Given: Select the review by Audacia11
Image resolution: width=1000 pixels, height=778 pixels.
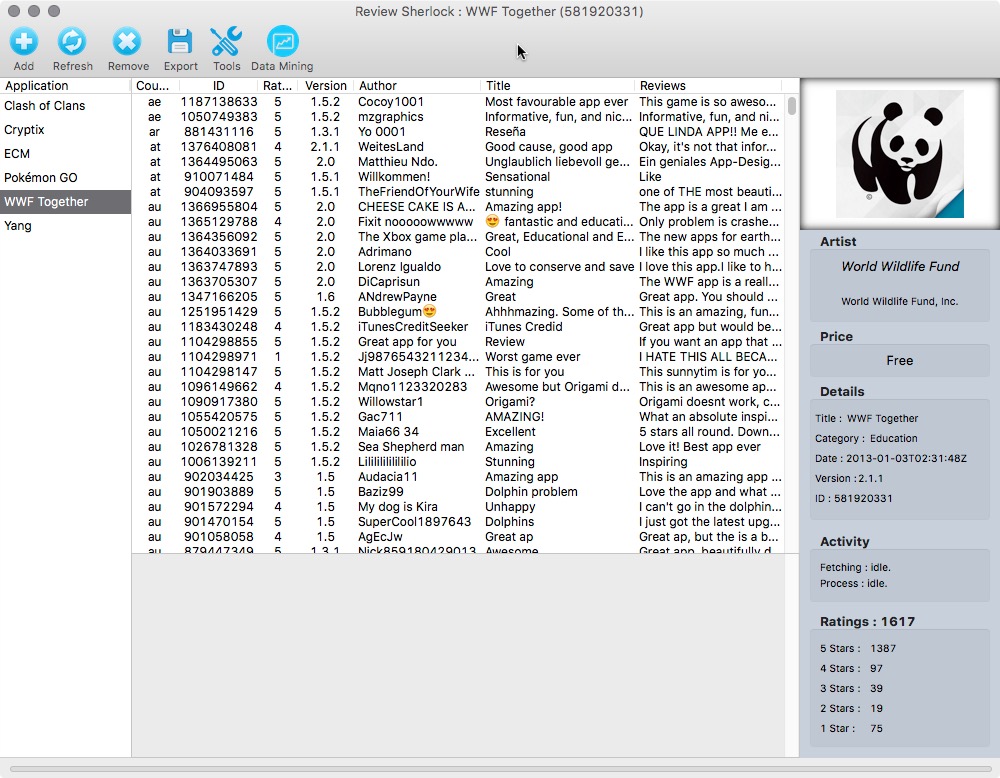Looking at the screenshot, I should click(x=458, y=476).
